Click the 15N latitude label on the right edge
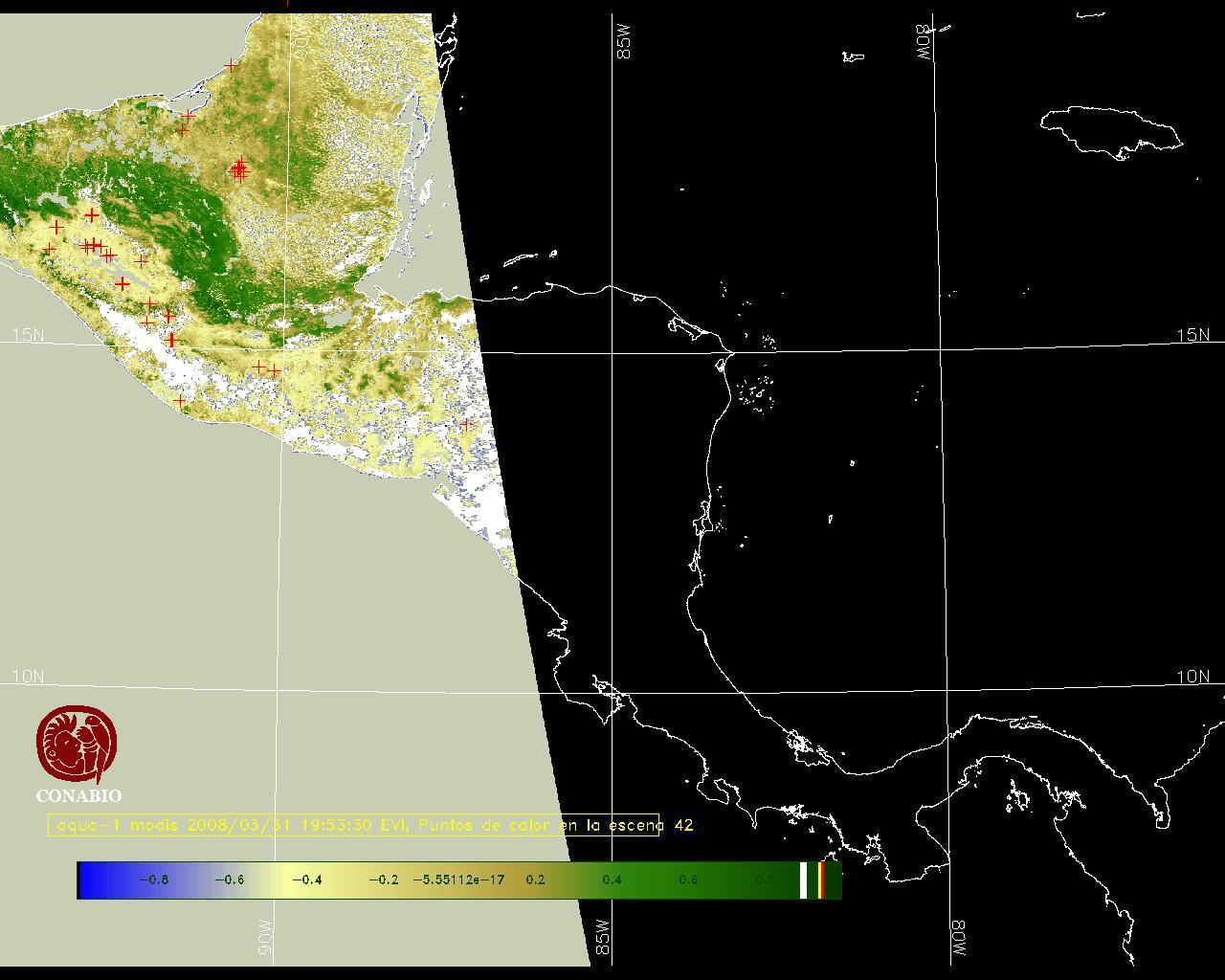 1192,335
